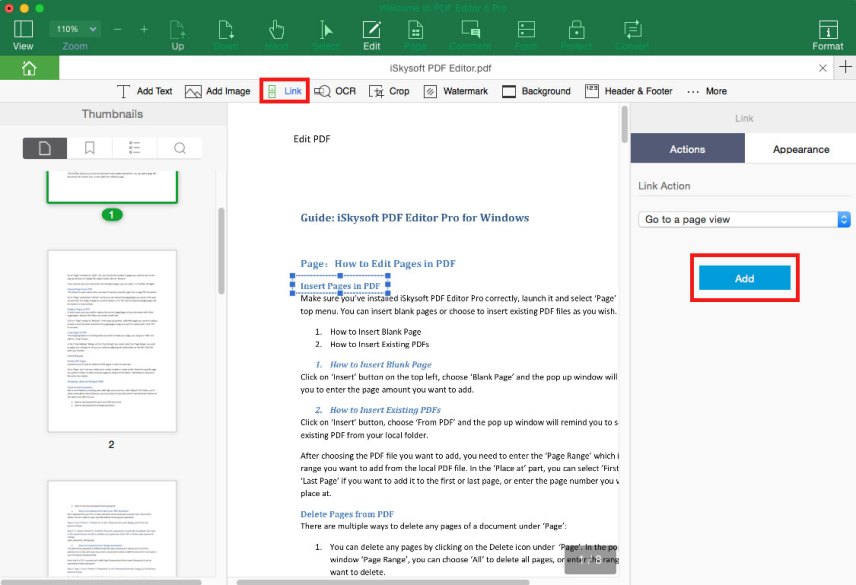
Task: Expand the More tools menu
Action: pyautogui.click(x=707, y=91)
